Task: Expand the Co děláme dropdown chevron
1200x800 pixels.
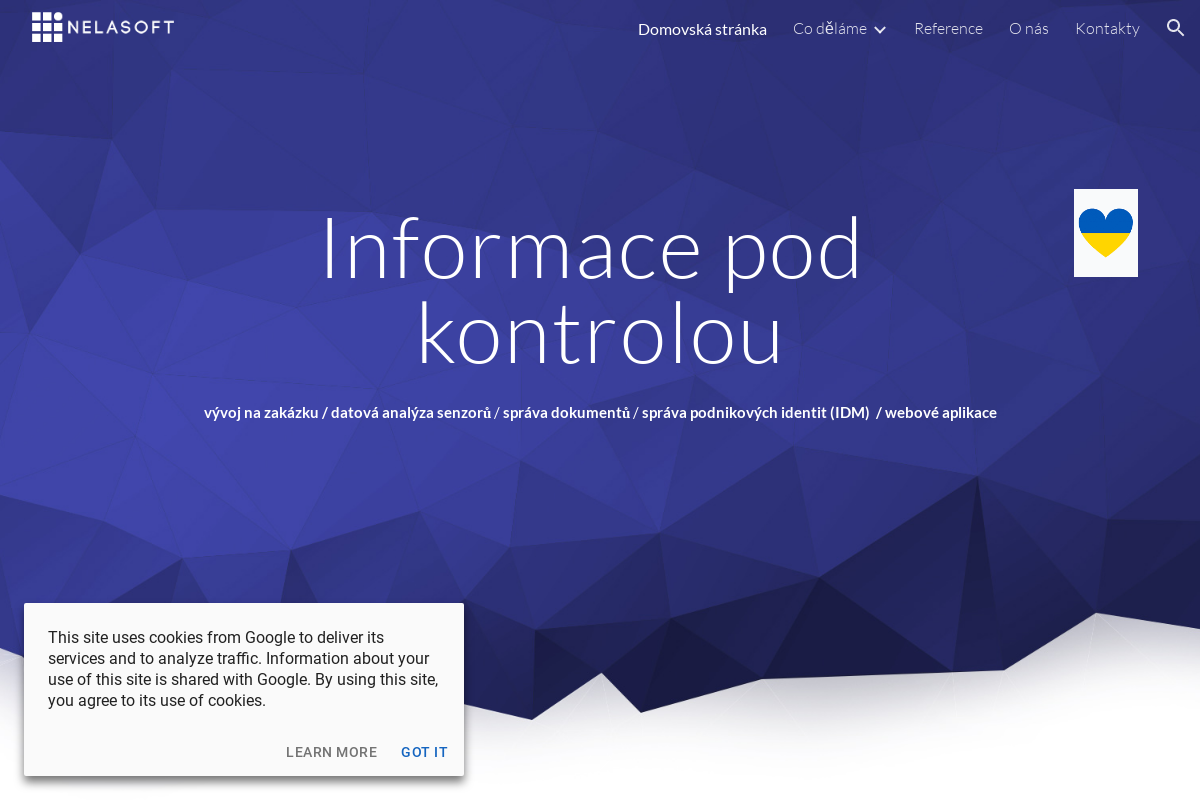Action: 880,30
